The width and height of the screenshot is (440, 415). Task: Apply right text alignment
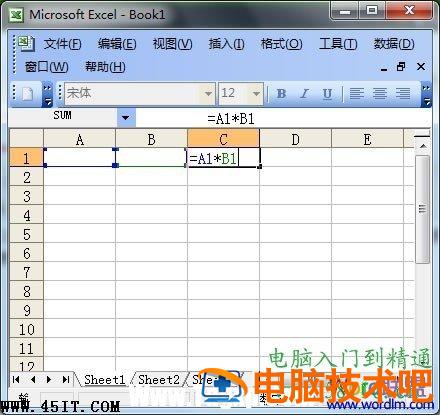tap(403, 94)
